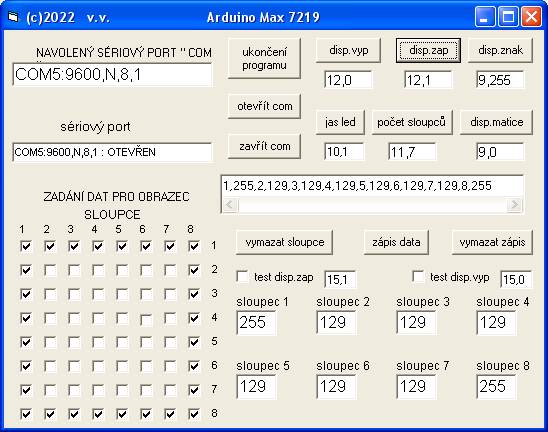Click the zápis data button
The width and height of the screenshot is (548, 432).
tap(396, 242)
